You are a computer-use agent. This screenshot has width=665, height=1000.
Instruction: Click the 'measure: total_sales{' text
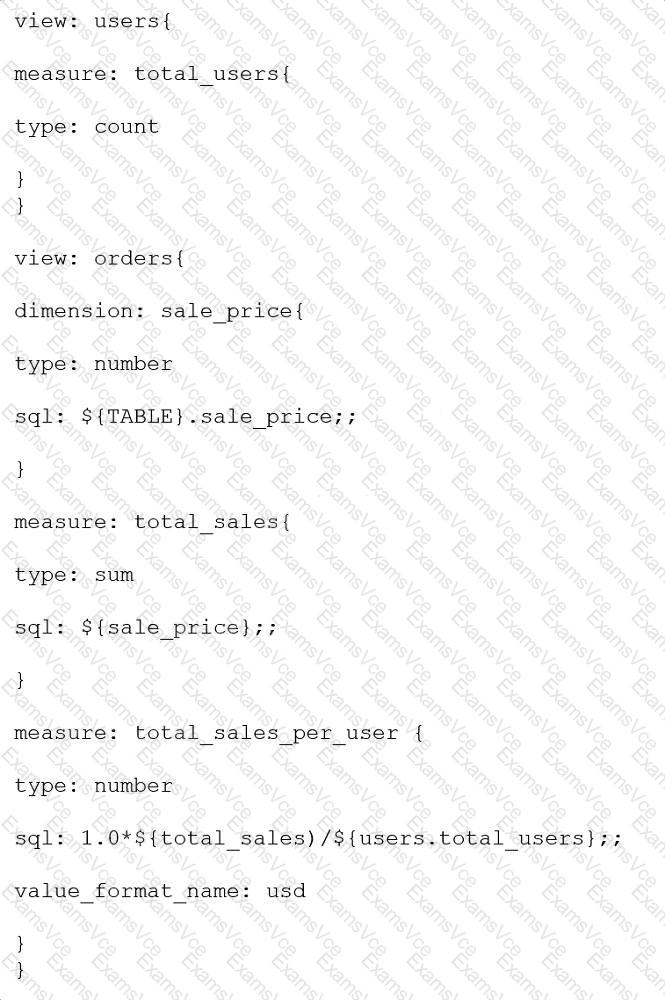152,522
